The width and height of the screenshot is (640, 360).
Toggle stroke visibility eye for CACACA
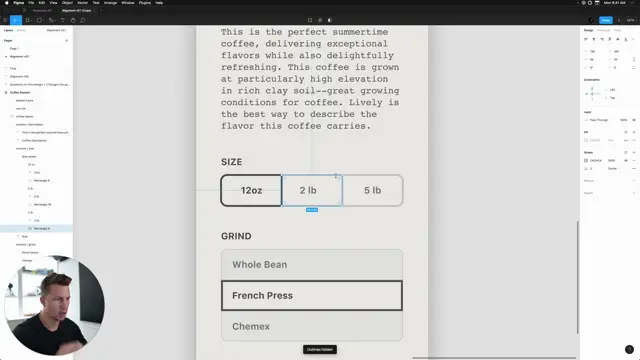626,160
